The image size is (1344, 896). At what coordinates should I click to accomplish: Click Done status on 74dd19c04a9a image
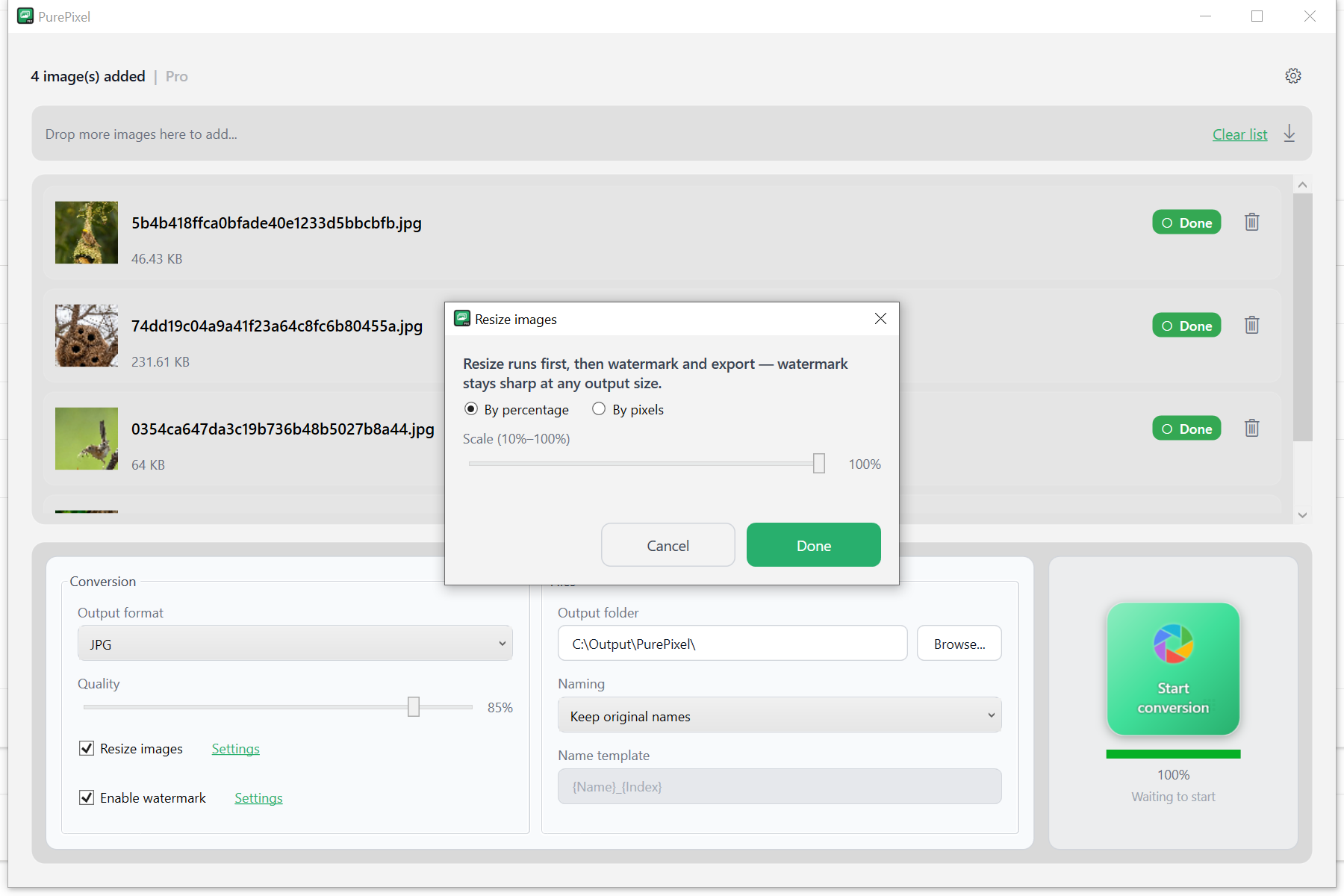1186,326
